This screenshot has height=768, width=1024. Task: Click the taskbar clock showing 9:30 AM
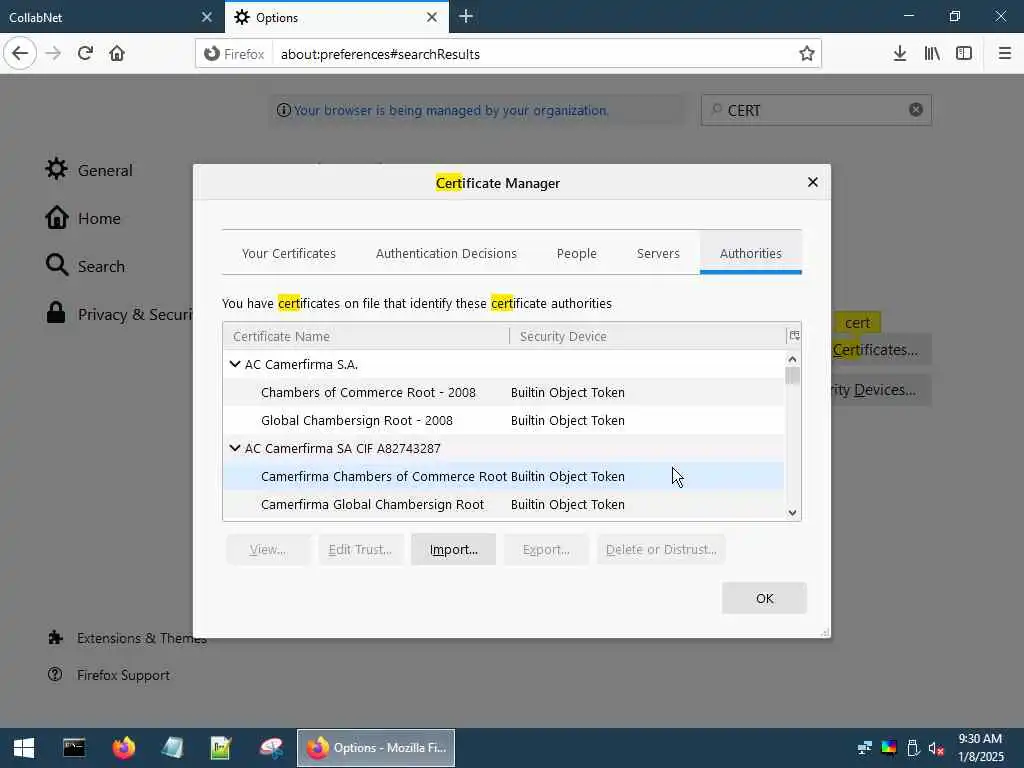point(980,748)
